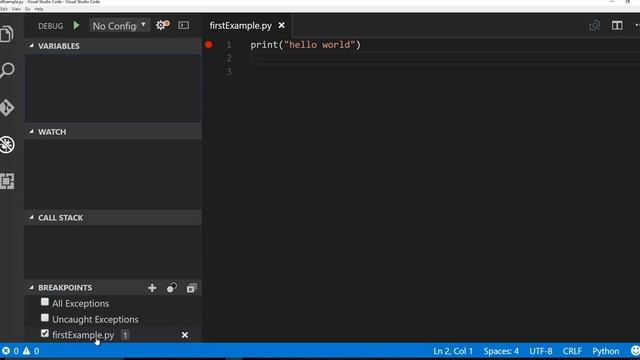Screen dimensions: 640x360
Task: Click the errors count icon in status bar
Action: pos(10,351)
